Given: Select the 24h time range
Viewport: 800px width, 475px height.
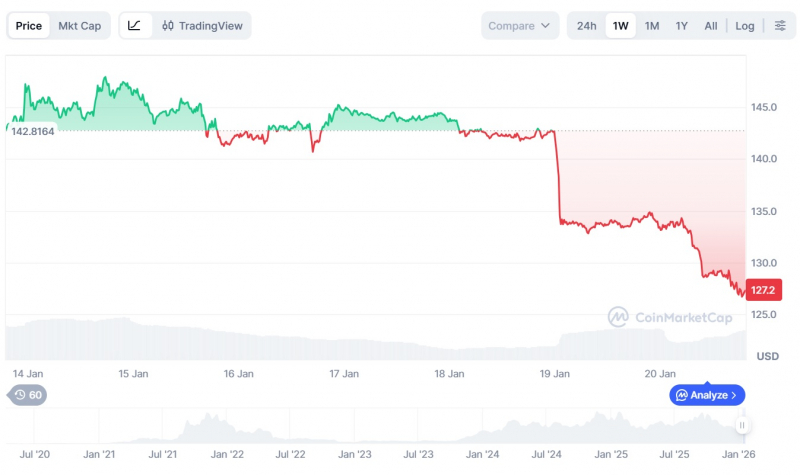Looking at the screenshot, I should (586, 26).
